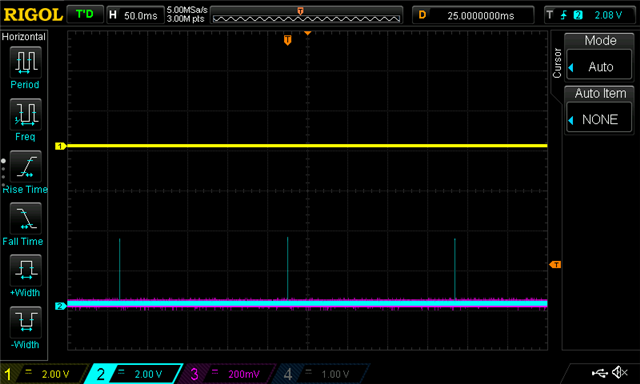The image size is (640, 384).
Task: Open the Auto Item NONE selector
Action: (599, 119)
